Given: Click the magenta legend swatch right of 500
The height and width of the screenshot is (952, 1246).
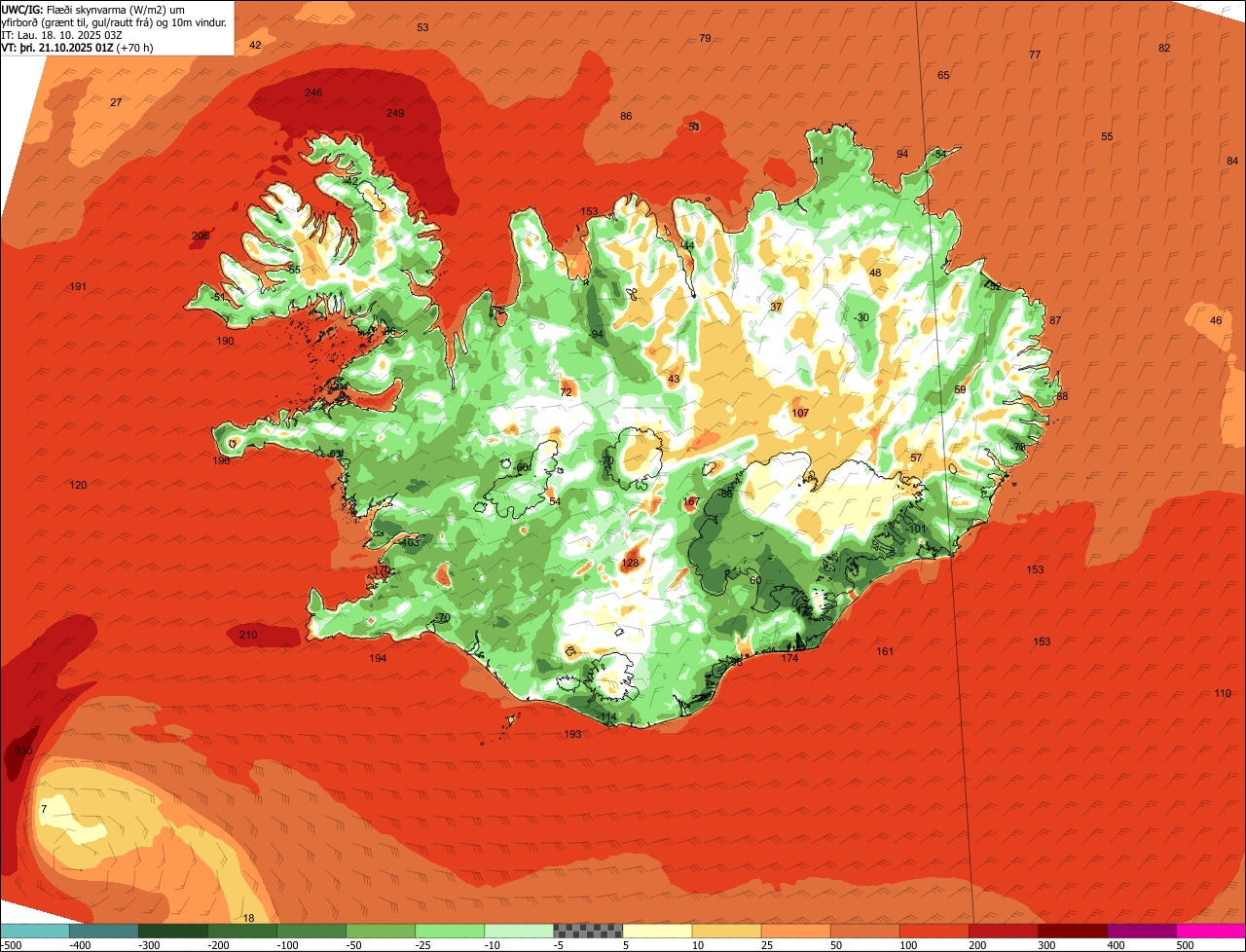Looking at the screenshot, I should tap(1211, 931).
